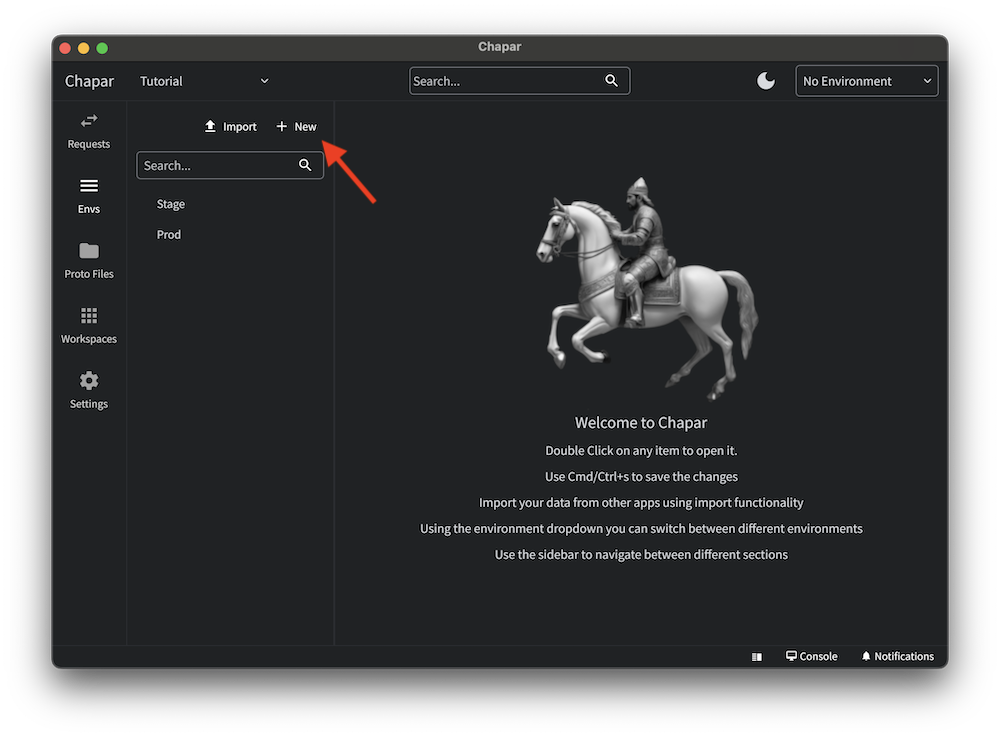Screen dimensions: 1000x737
Task: Expand the No Environment dropdown
Action: [866, 81]
